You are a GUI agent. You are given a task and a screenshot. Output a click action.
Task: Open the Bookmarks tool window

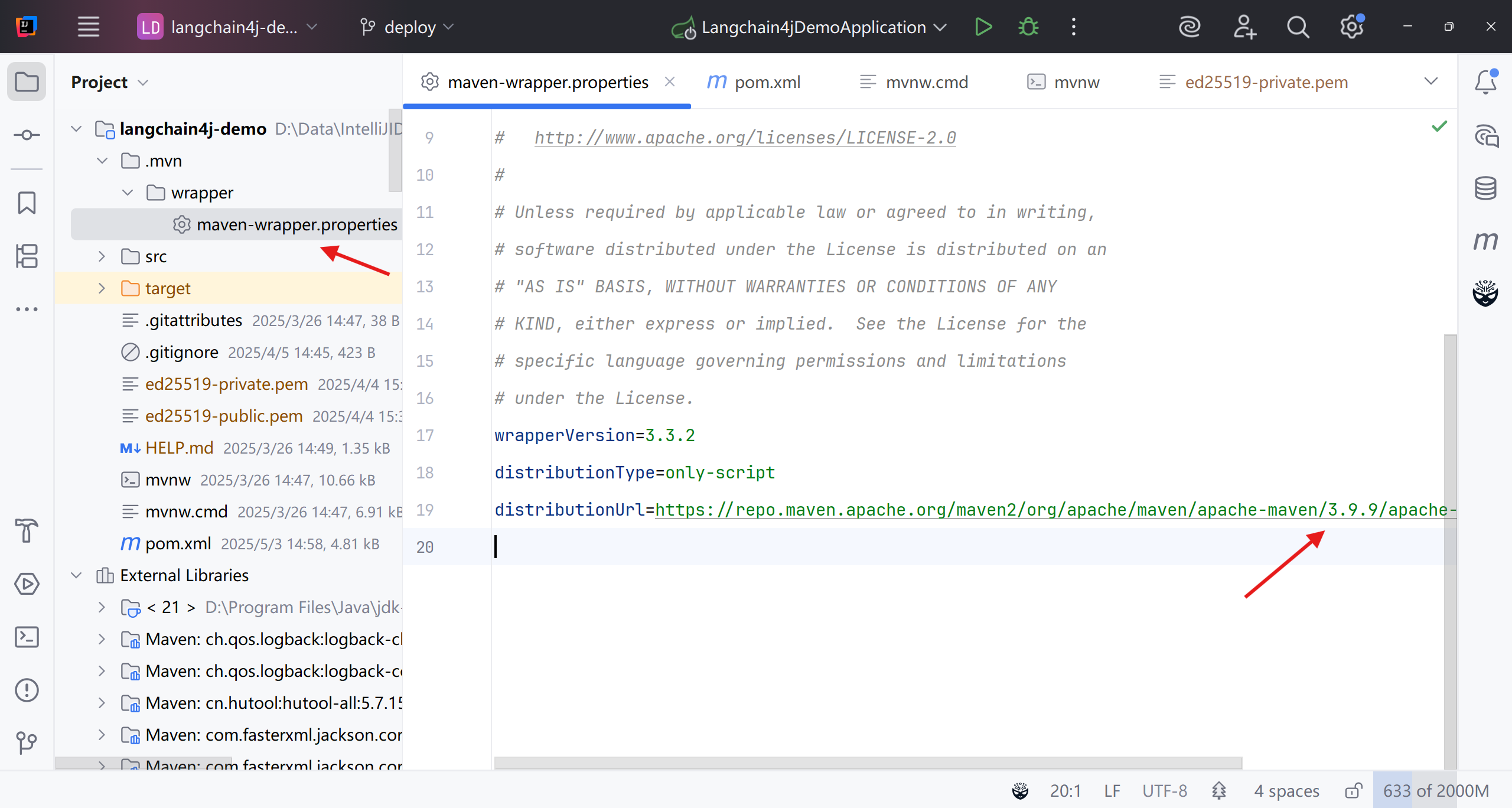[27, 203]
